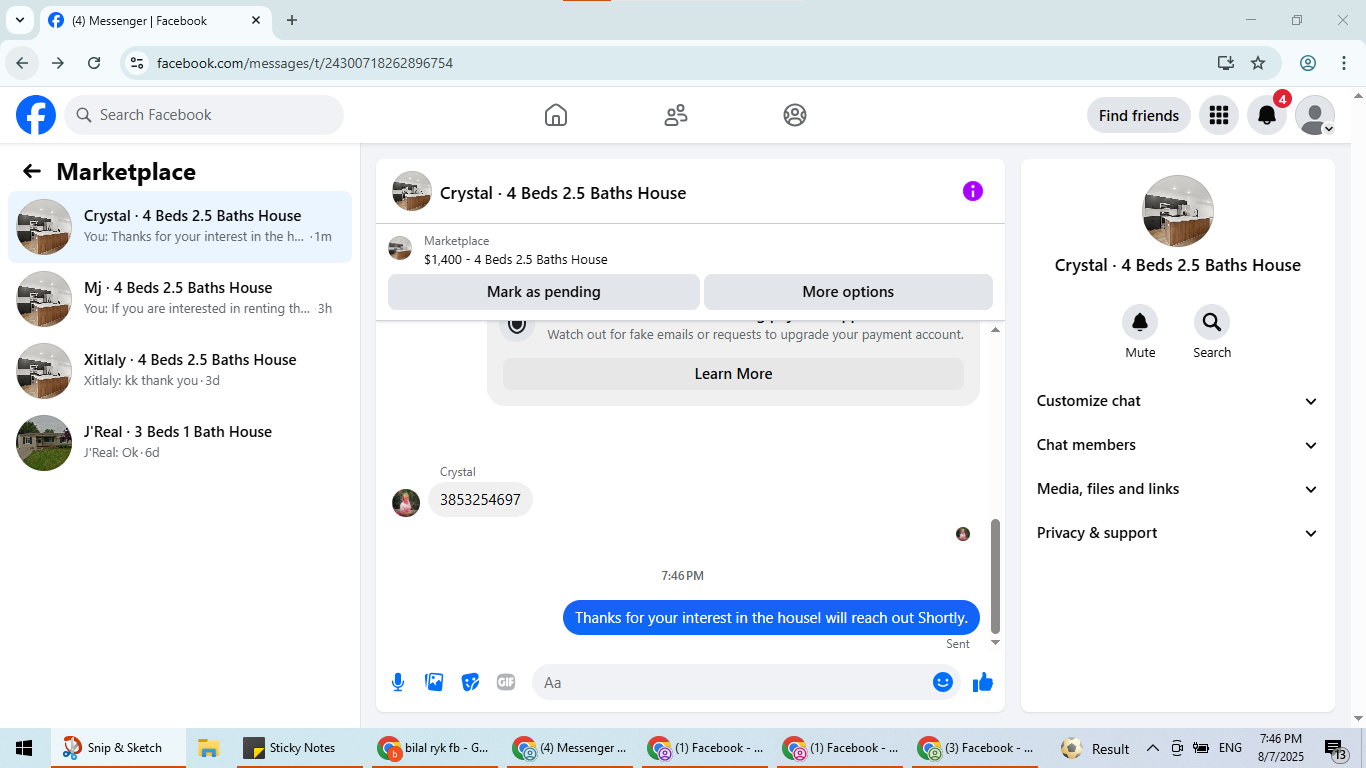The height and width of the screenshot is (768, 1366).
Task: Open the new tab plus button
Action: [292, 20]
